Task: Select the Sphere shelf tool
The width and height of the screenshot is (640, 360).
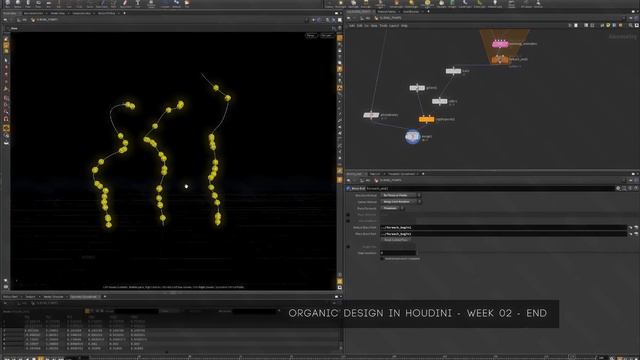Action: click(x=18, y=4)
